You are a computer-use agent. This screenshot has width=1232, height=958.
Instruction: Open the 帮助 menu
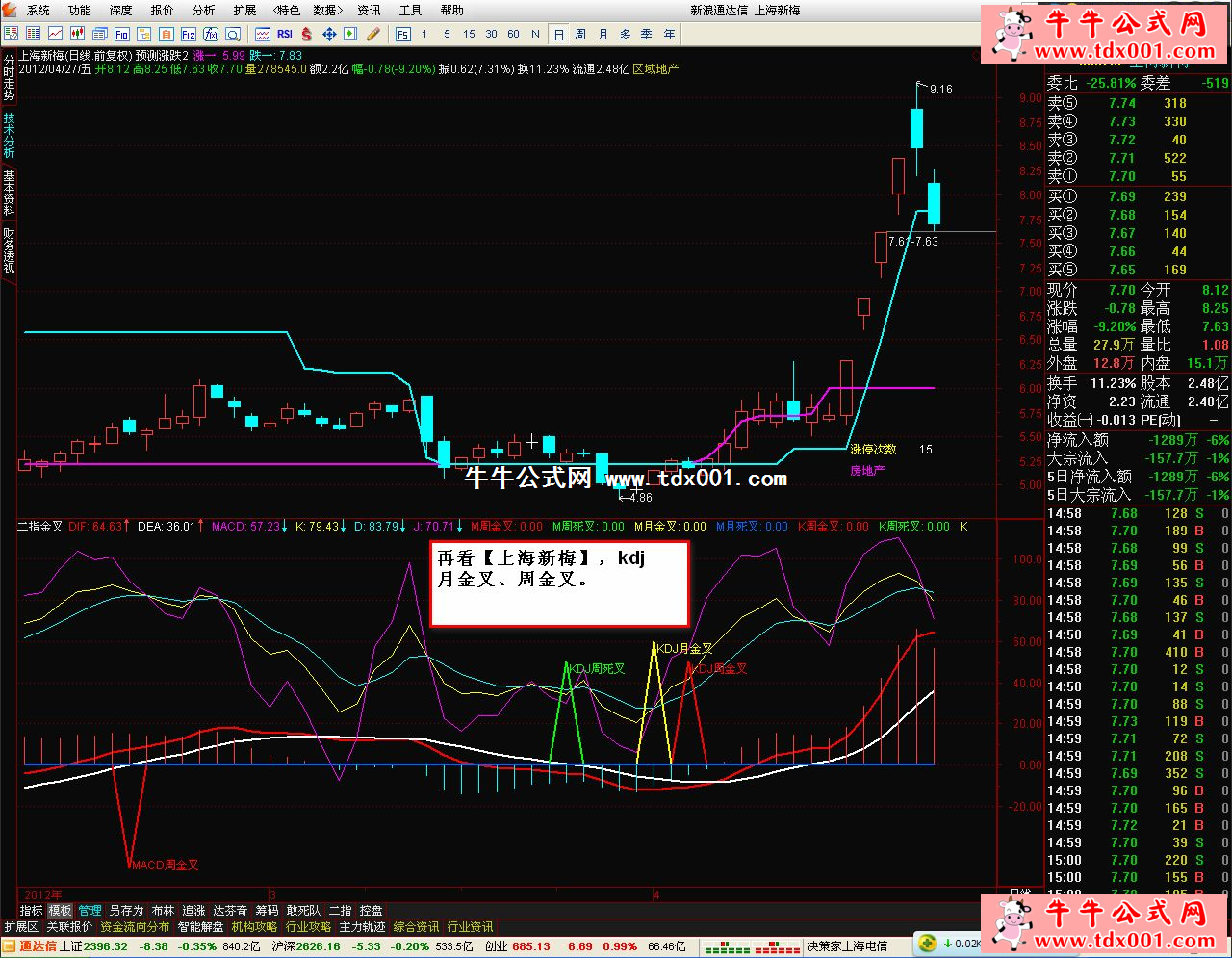pos(451,10)
